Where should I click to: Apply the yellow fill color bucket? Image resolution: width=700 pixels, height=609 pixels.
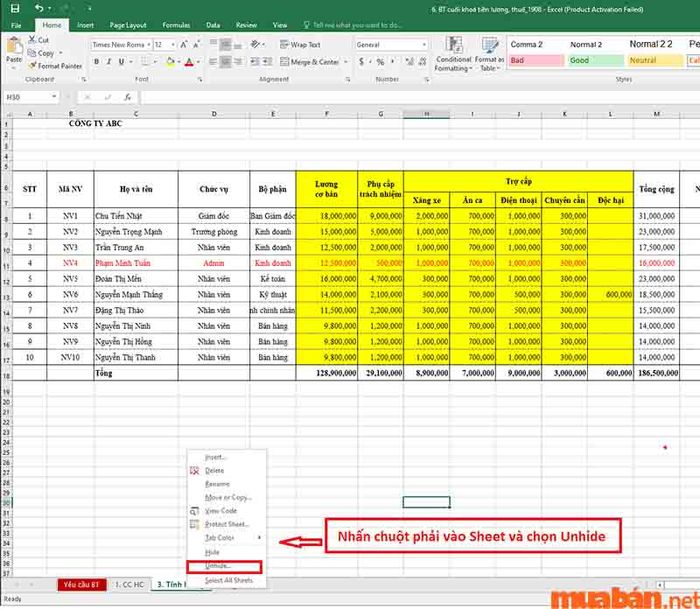(170, 62)
